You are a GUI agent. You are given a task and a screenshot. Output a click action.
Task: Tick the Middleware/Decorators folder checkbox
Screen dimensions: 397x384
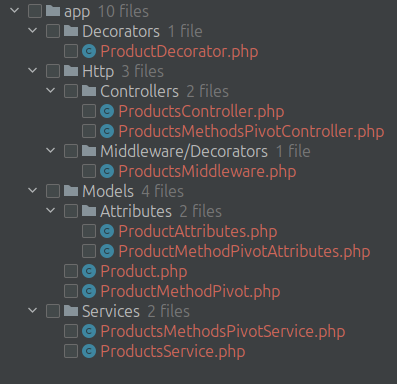point(71,151)
